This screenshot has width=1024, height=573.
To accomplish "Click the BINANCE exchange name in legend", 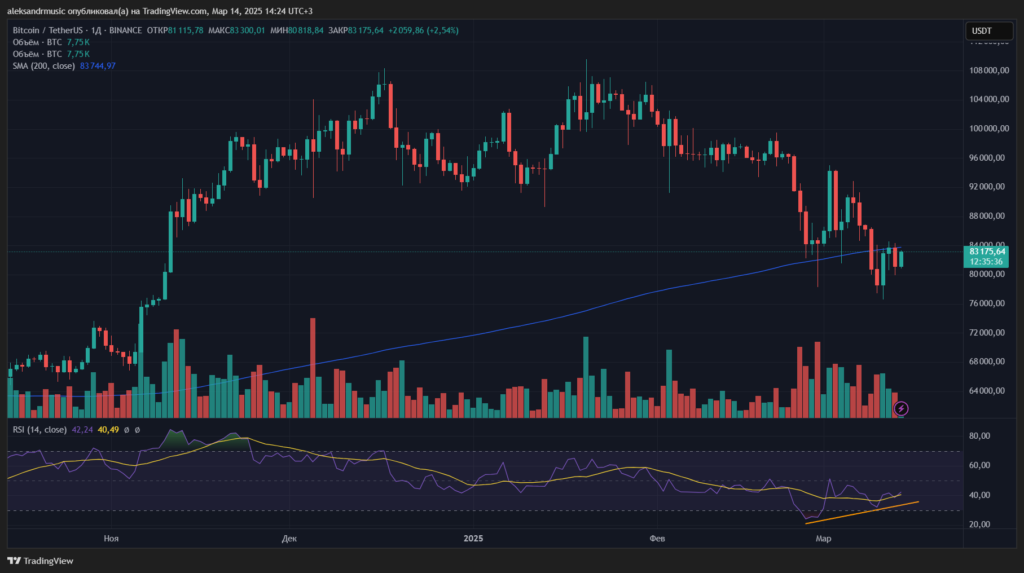I will coord(124,30).
